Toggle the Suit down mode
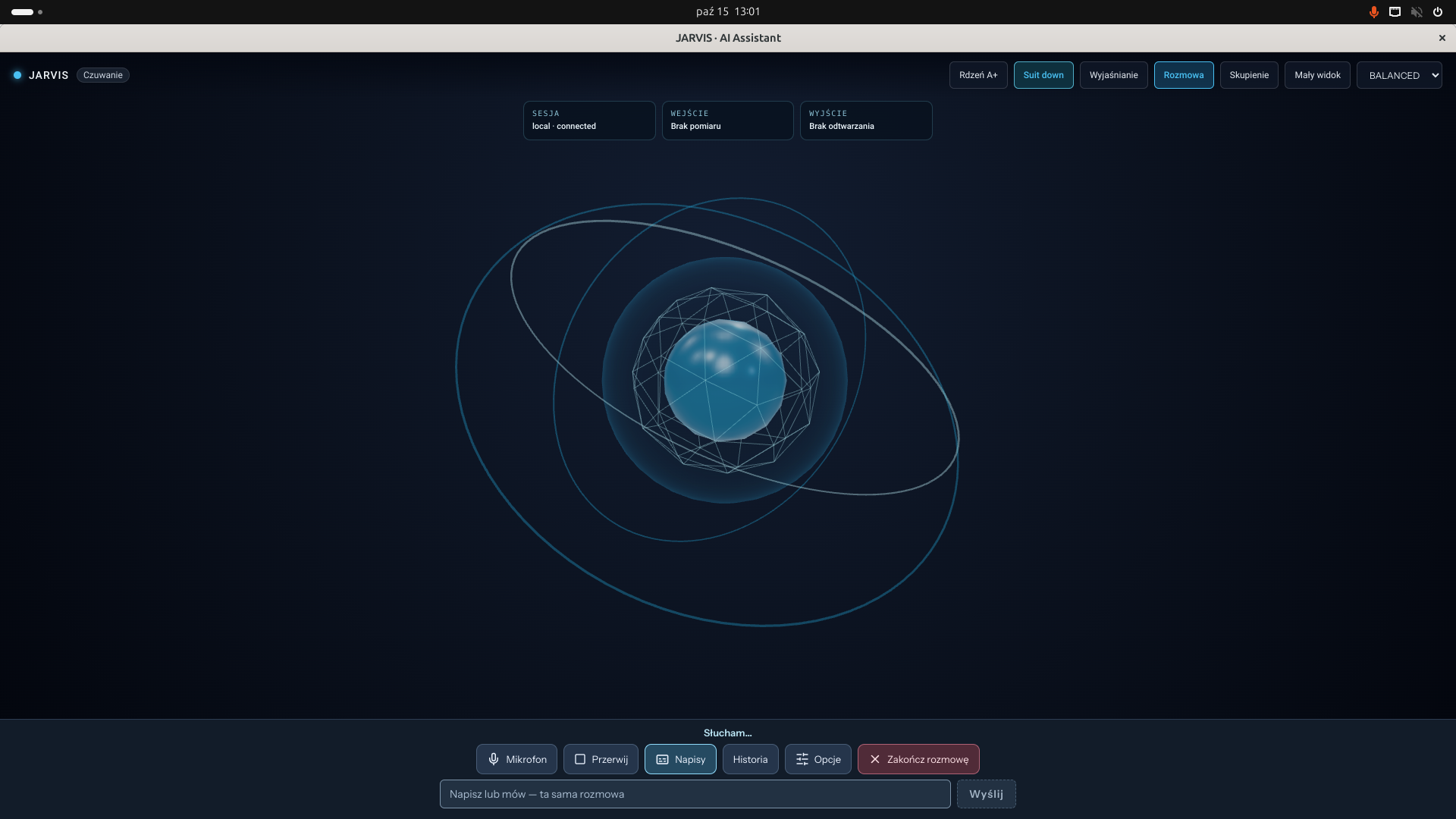 [1043, 75]
